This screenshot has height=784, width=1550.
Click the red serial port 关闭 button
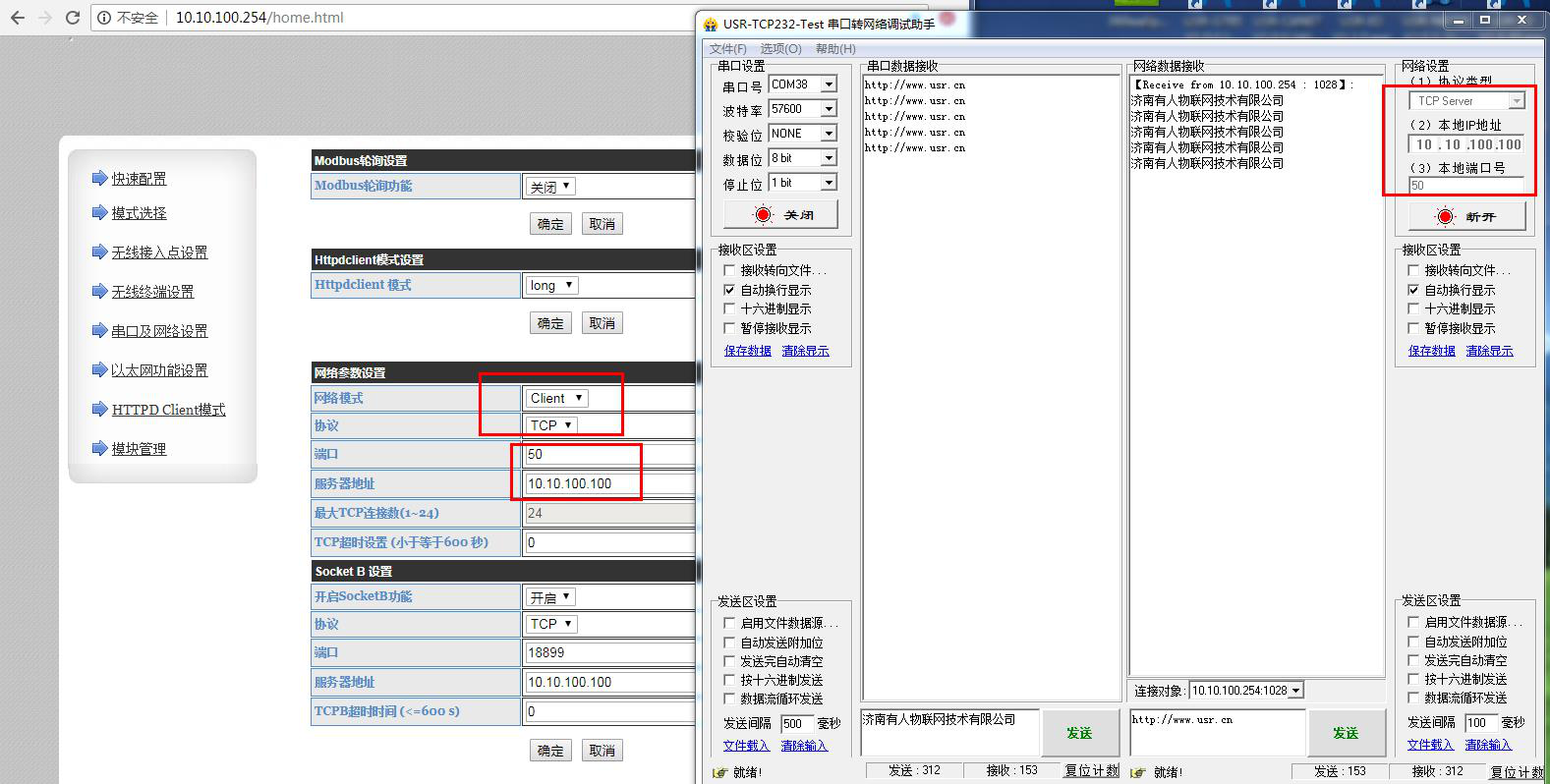[x=780, y=214]
